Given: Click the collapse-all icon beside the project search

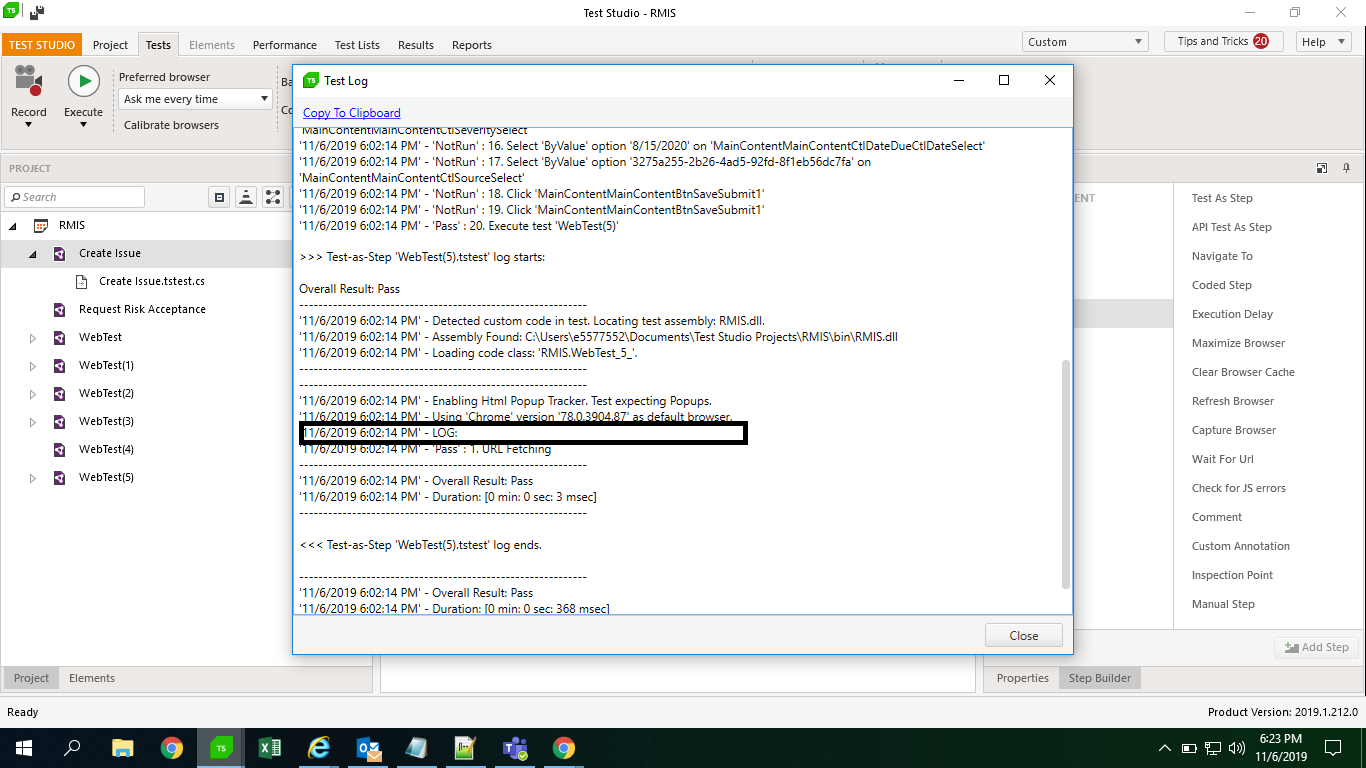Looking at the screenshot, I should click(x=221, y=197).
